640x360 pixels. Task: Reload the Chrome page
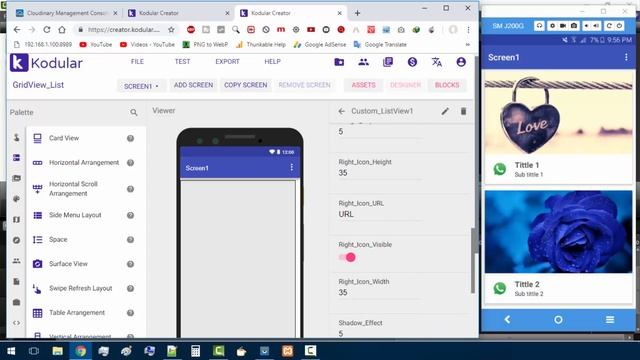click(x=47, y=29)
